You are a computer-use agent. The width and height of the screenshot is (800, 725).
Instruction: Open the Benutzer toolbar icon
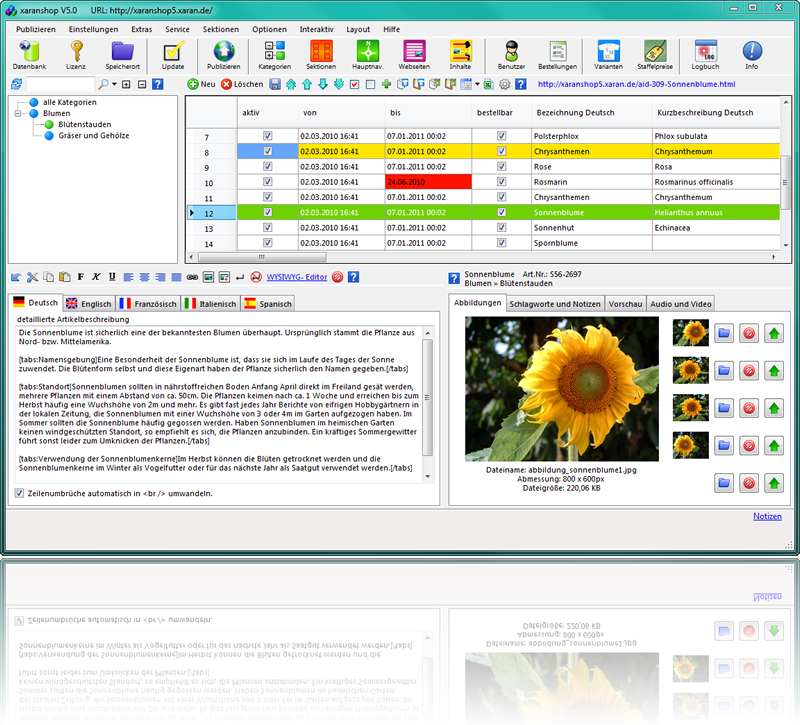click(511, 55)
